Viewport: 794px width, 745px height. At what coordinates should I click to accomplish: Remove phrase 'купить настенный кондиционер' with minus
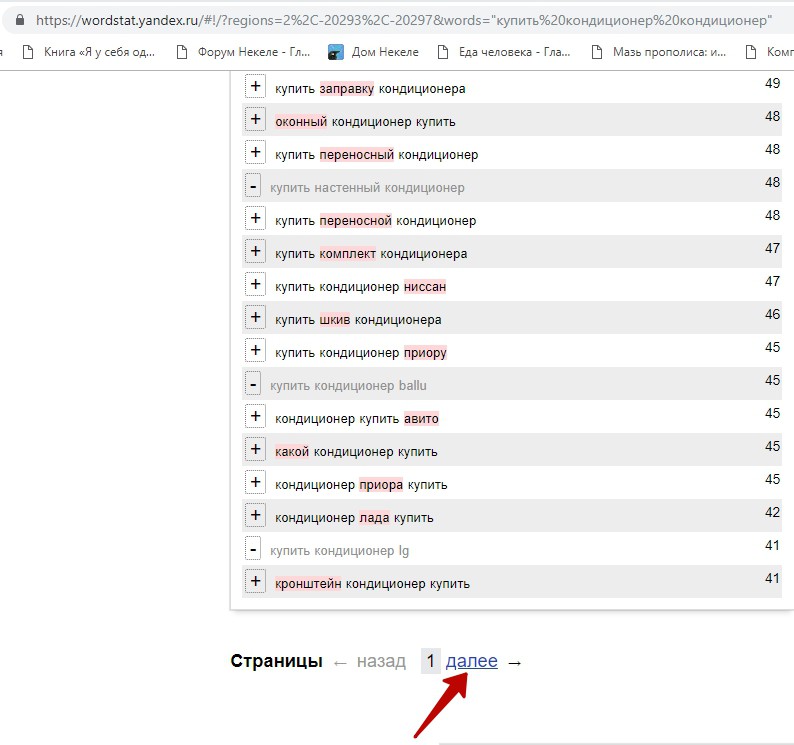[253, 185]
